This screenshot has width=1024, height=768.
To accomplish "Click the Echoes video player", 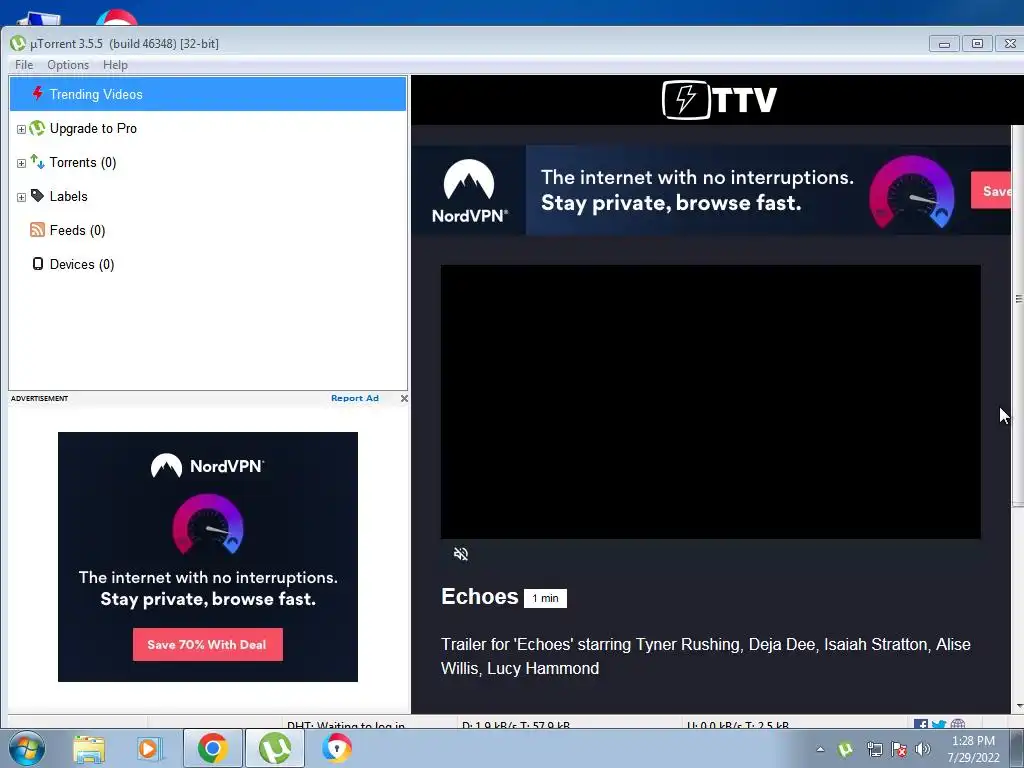I will 711,402.
